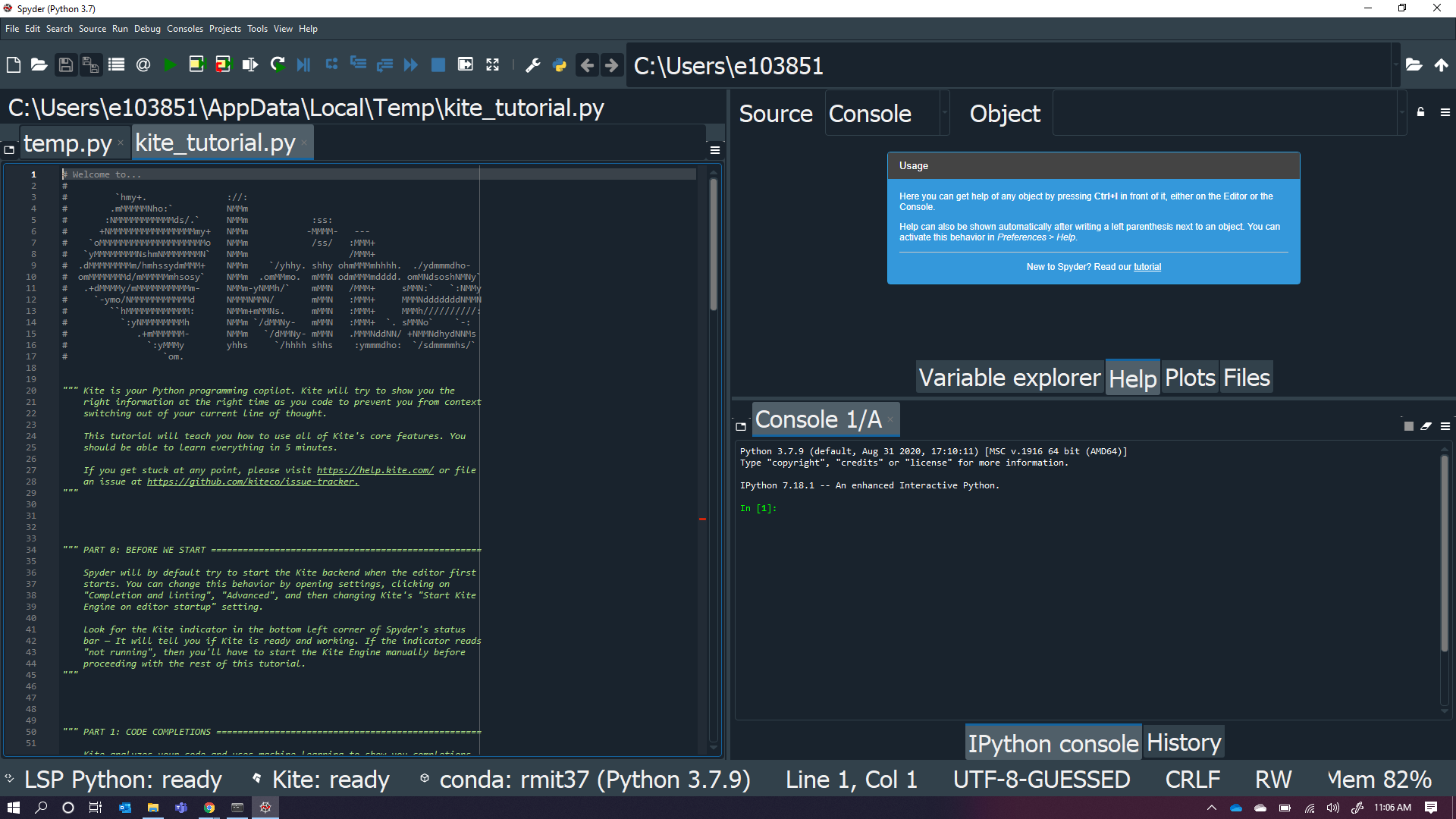
Task: Clear console with eraser icon
Action: point(1426,426)
